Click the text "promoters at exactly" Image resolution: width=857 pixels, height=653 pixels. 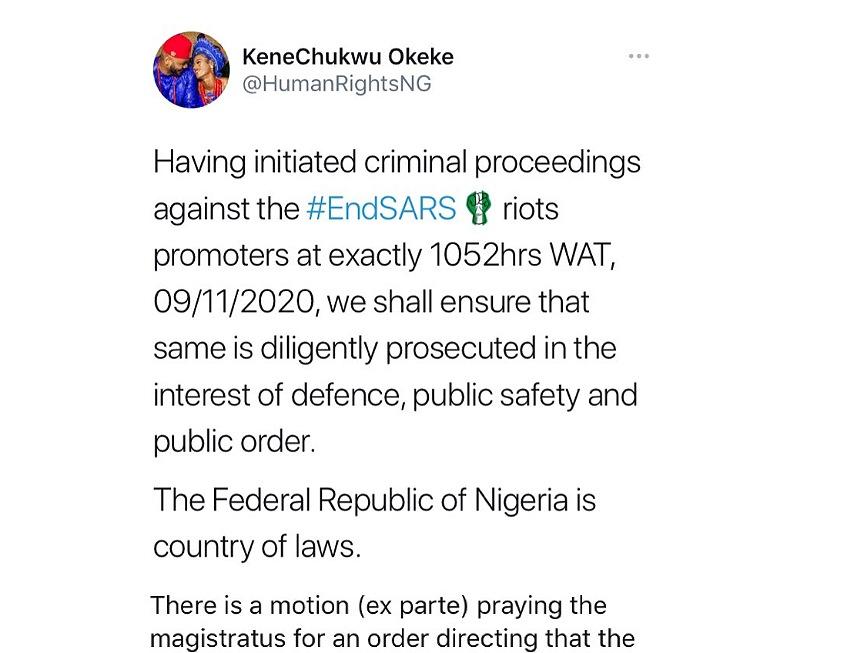tap(286, 256)
